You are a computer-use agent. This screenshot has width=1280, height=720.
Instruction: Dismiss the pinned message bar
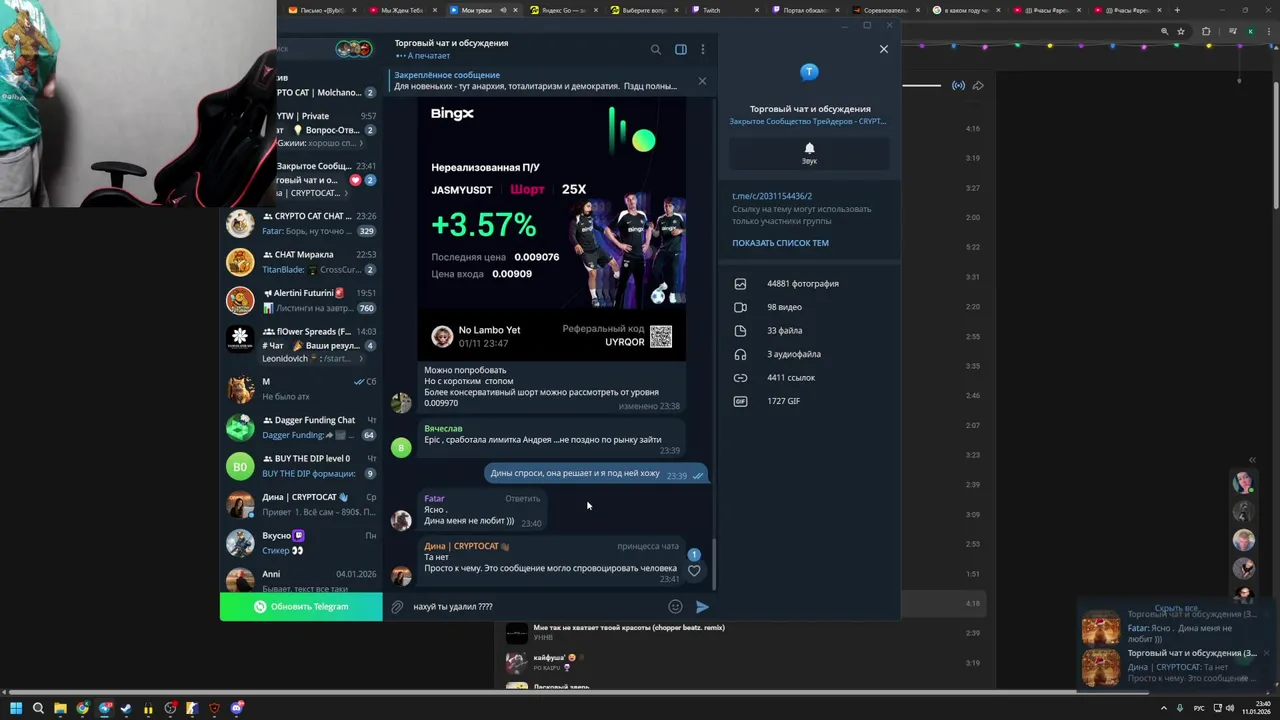pos(702,81)
